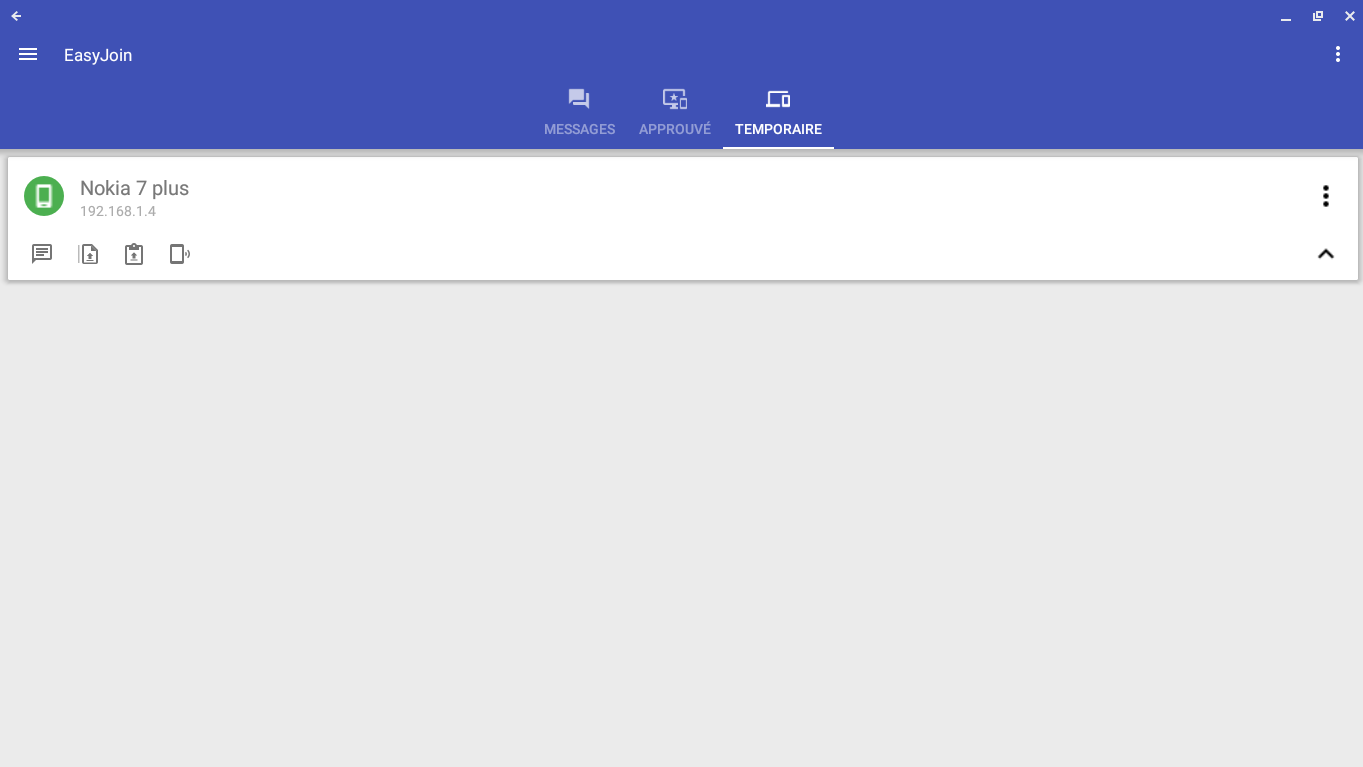
Task: Select the Temporaire tab
Action: coord(778,112)
